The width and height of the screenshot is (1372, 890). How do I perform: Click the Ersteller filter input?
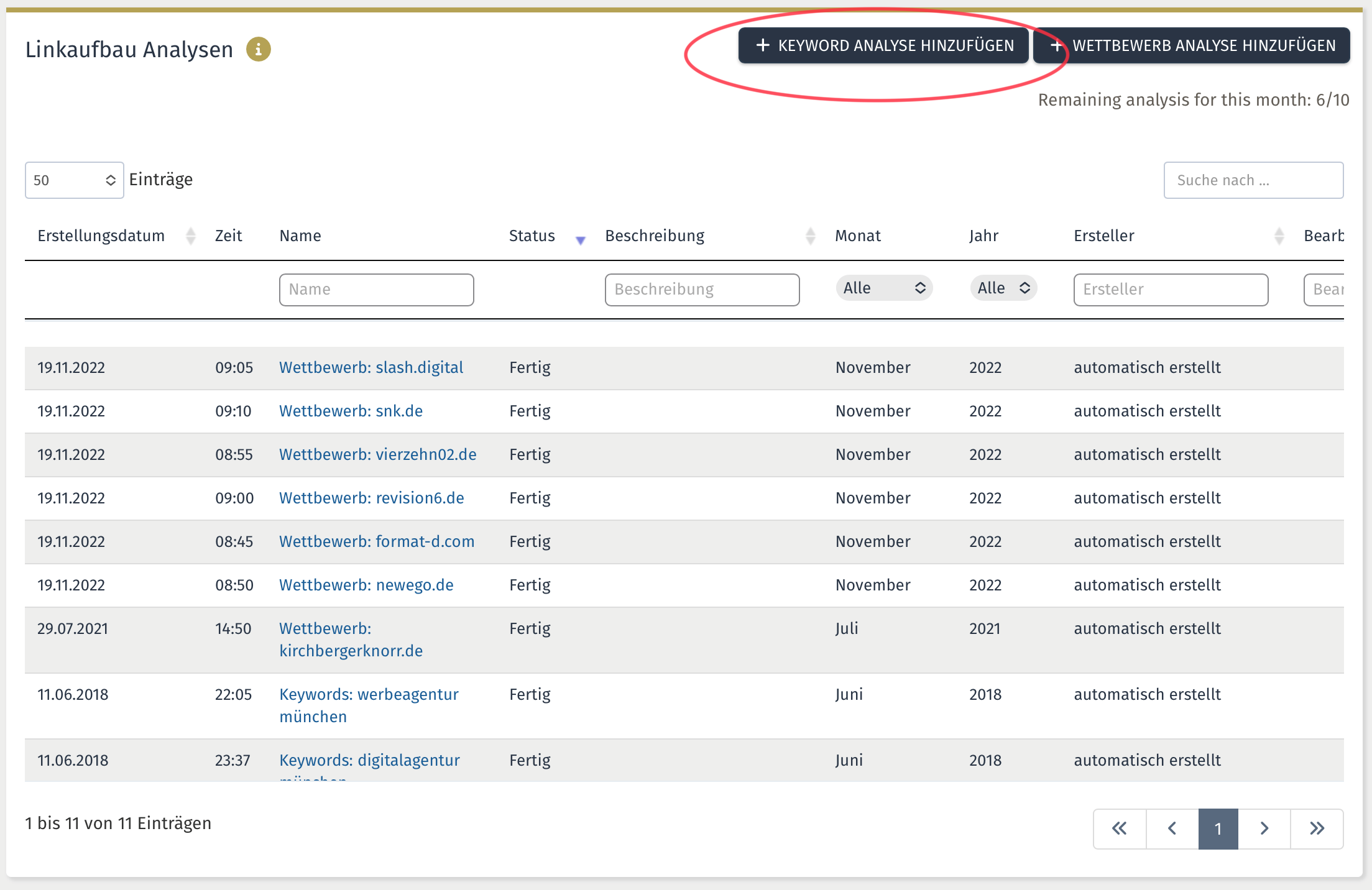pyautogui.click(x=1171, y=290)
